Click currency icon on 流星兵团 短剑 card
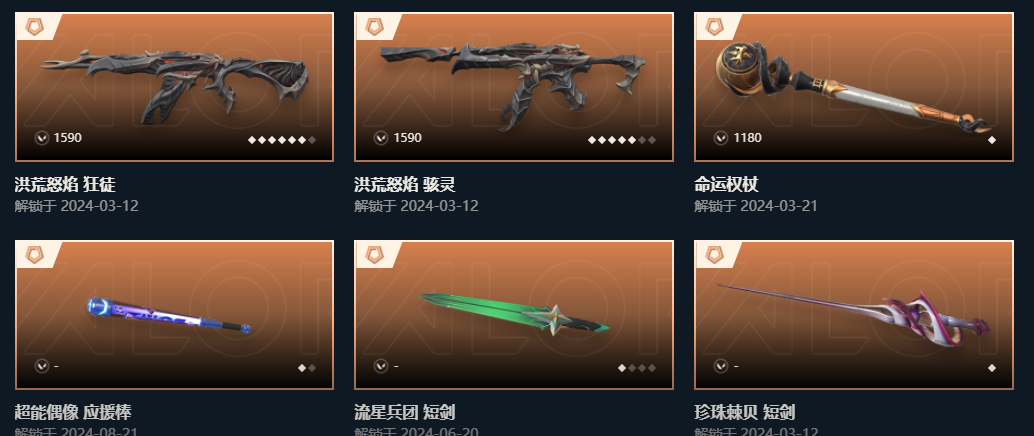Screen dimensions: 1034x436 coord(380,365)
